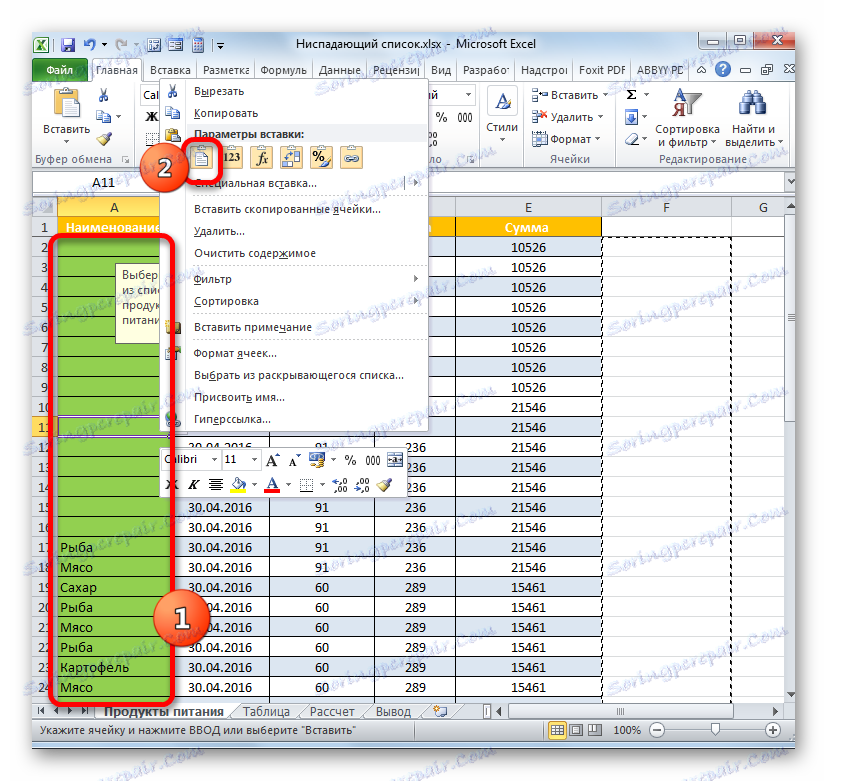Viewport: 842px width, 781px height.
Task: Switch to the Данные ribbon tab
Action: pos(340,70)
